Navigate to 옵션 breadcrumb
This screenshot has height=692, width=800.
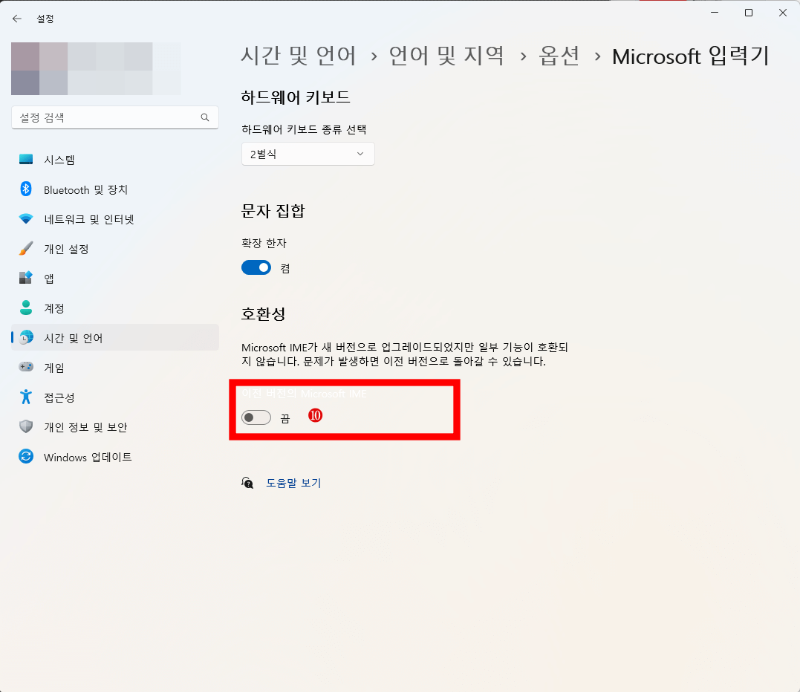560,56
